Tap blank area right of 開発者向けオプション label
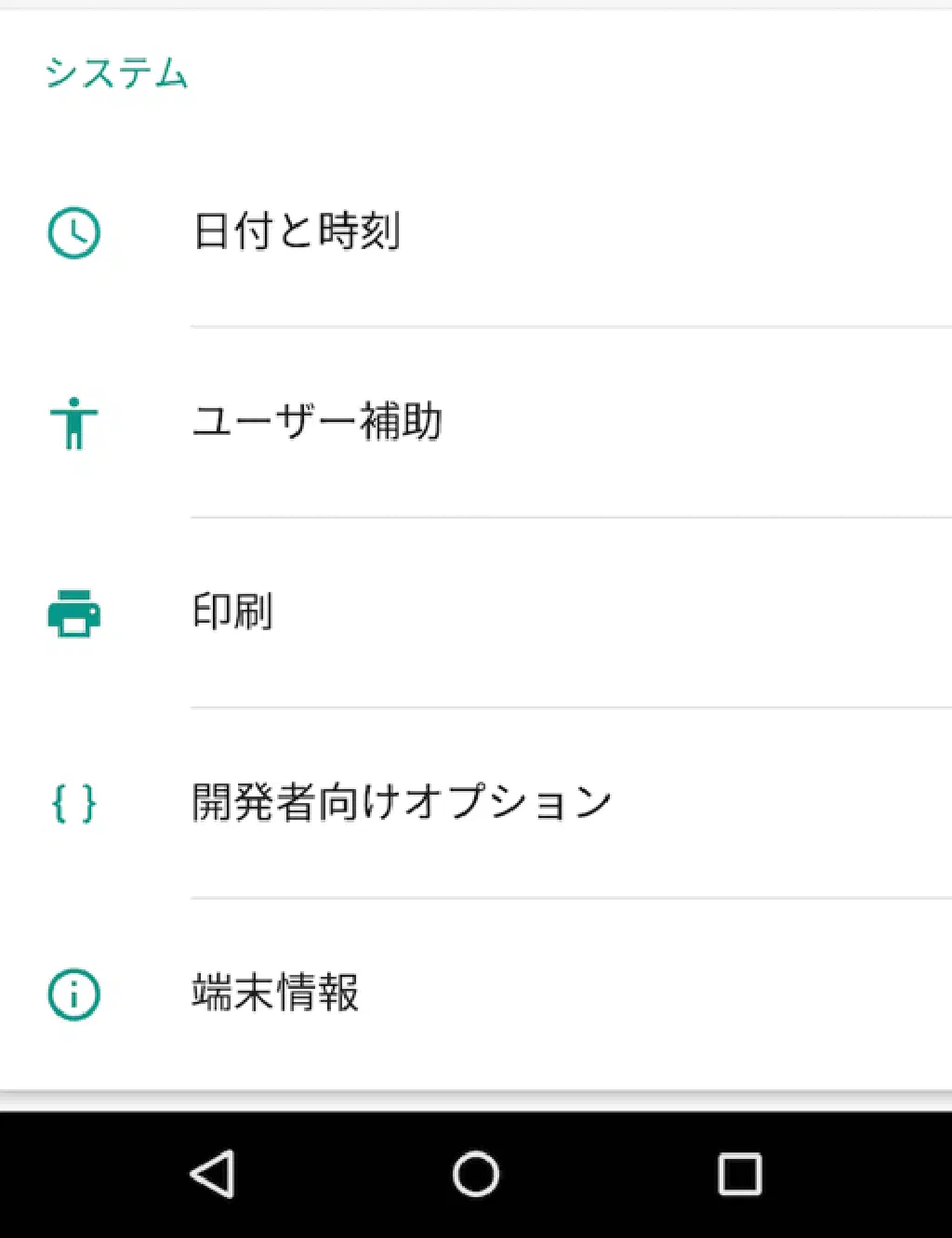This screenshot has width=952, height=1238. click(781, 803)
